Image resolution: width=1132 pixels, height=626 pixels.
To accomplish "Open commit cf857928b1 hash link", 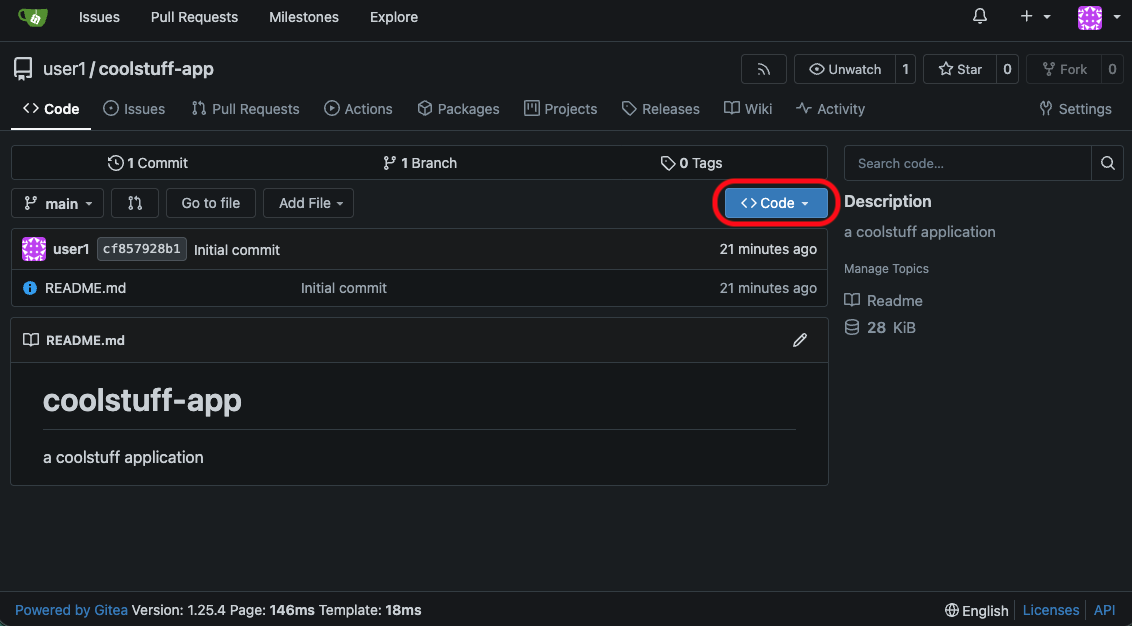I will pyautogui.click(x=142, y=249).
